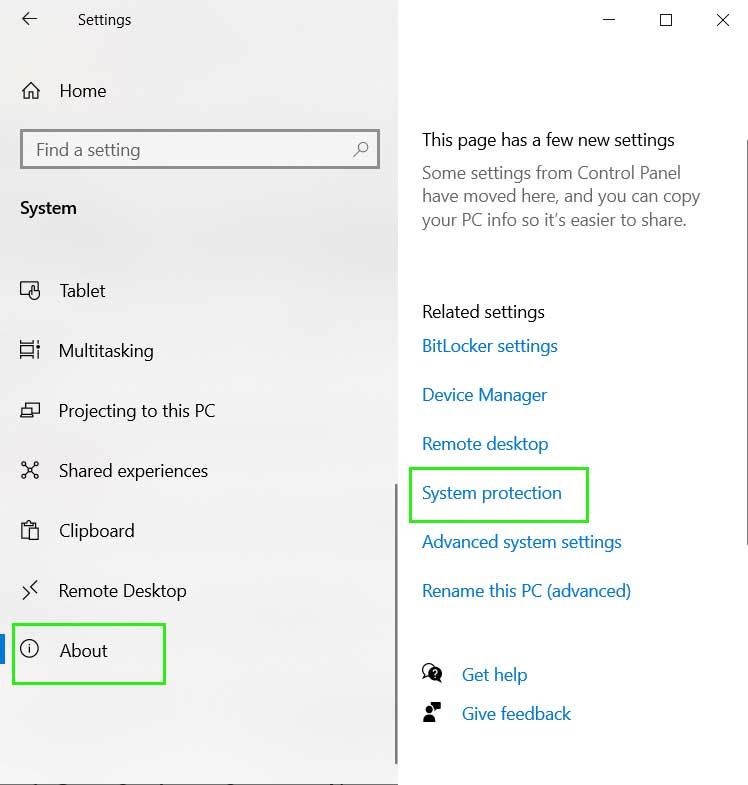Click the Multitasking icon
Image resolution: width=748 pixels, height=785 pixels.
pos(30,350)
